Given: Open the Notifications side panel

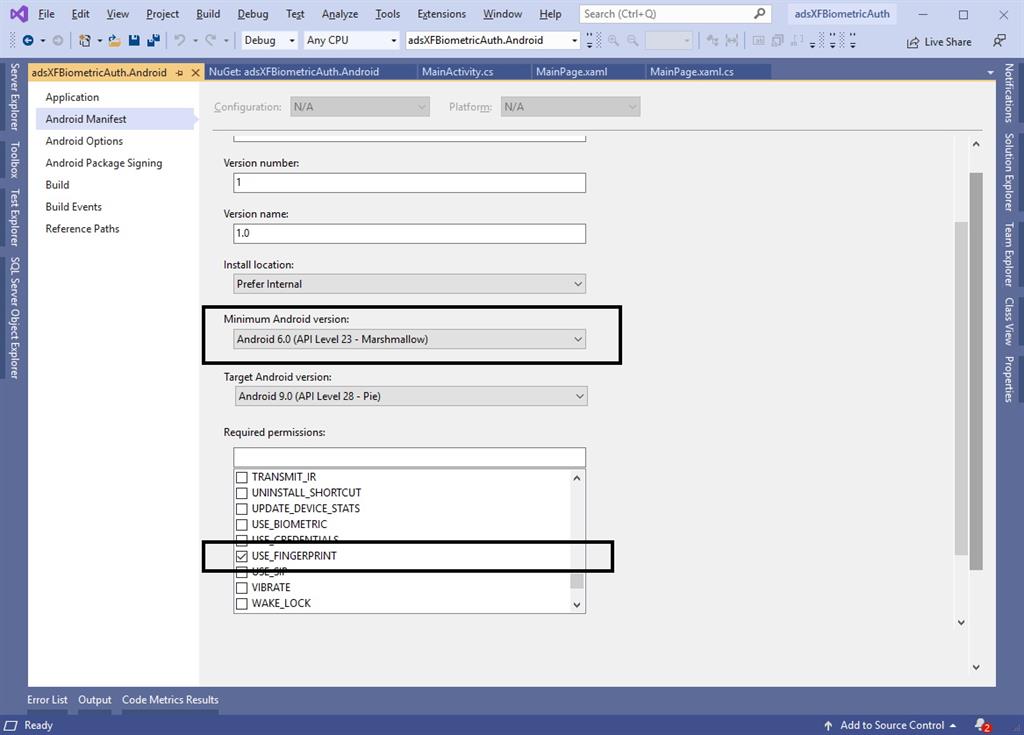Looking at the screenshot, I should click(x=1009, y=93).
